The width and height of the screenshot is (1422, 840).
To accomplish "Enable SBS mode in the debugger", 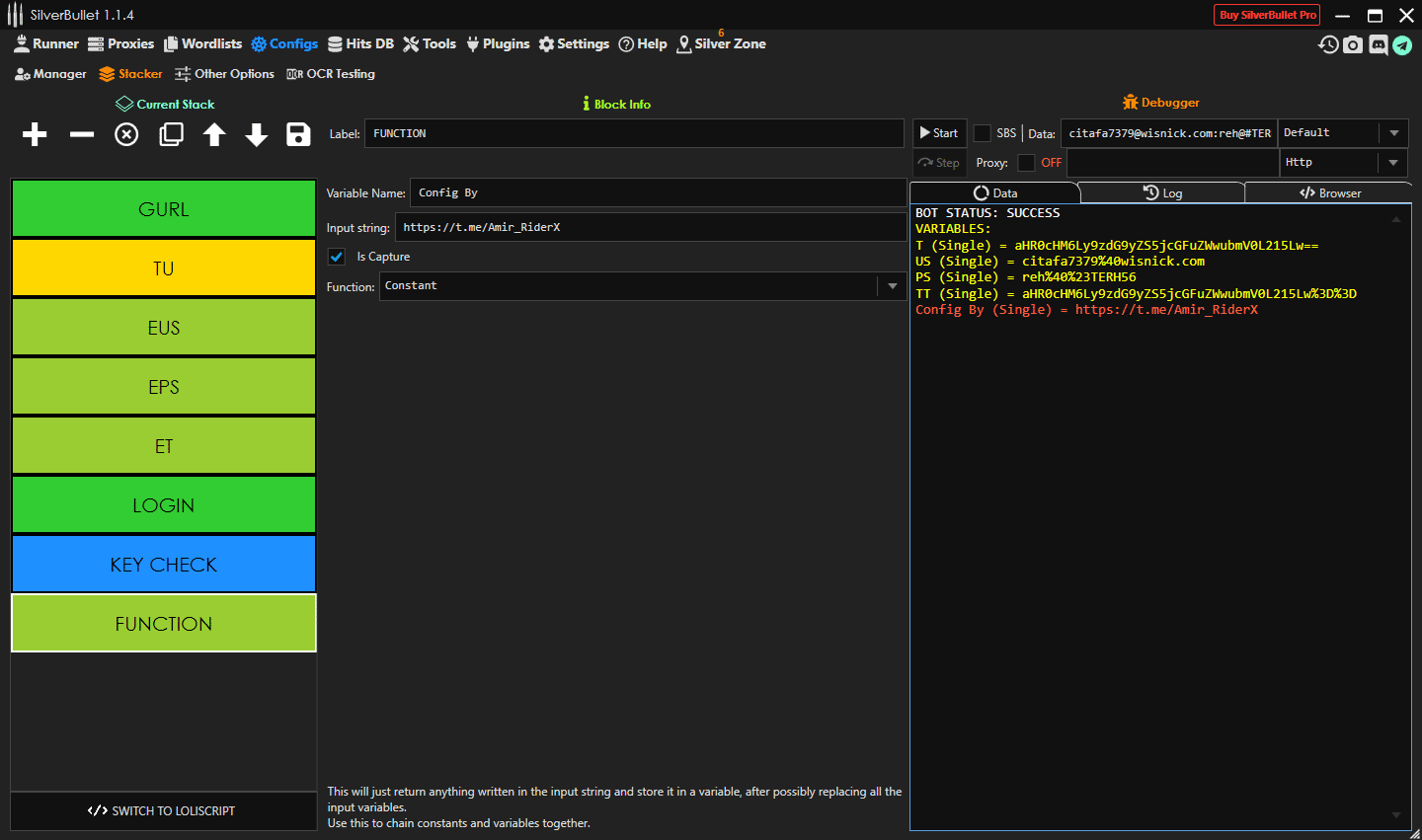I will point(982,132).
